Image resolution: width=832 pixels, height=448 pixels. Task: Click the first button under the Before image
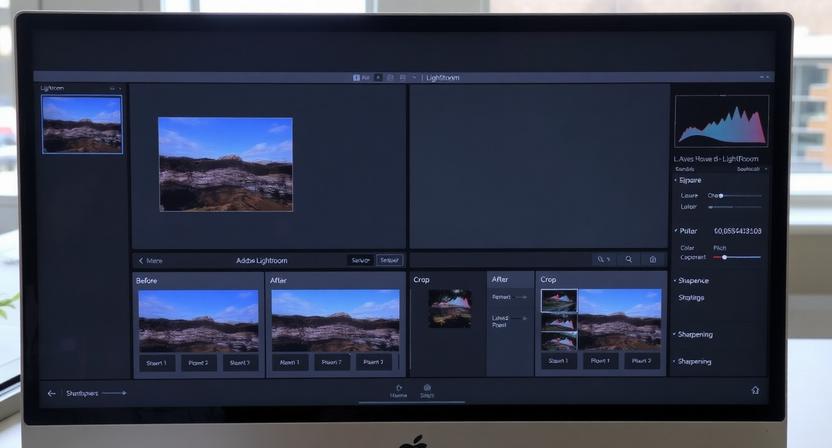click(157, 363)
